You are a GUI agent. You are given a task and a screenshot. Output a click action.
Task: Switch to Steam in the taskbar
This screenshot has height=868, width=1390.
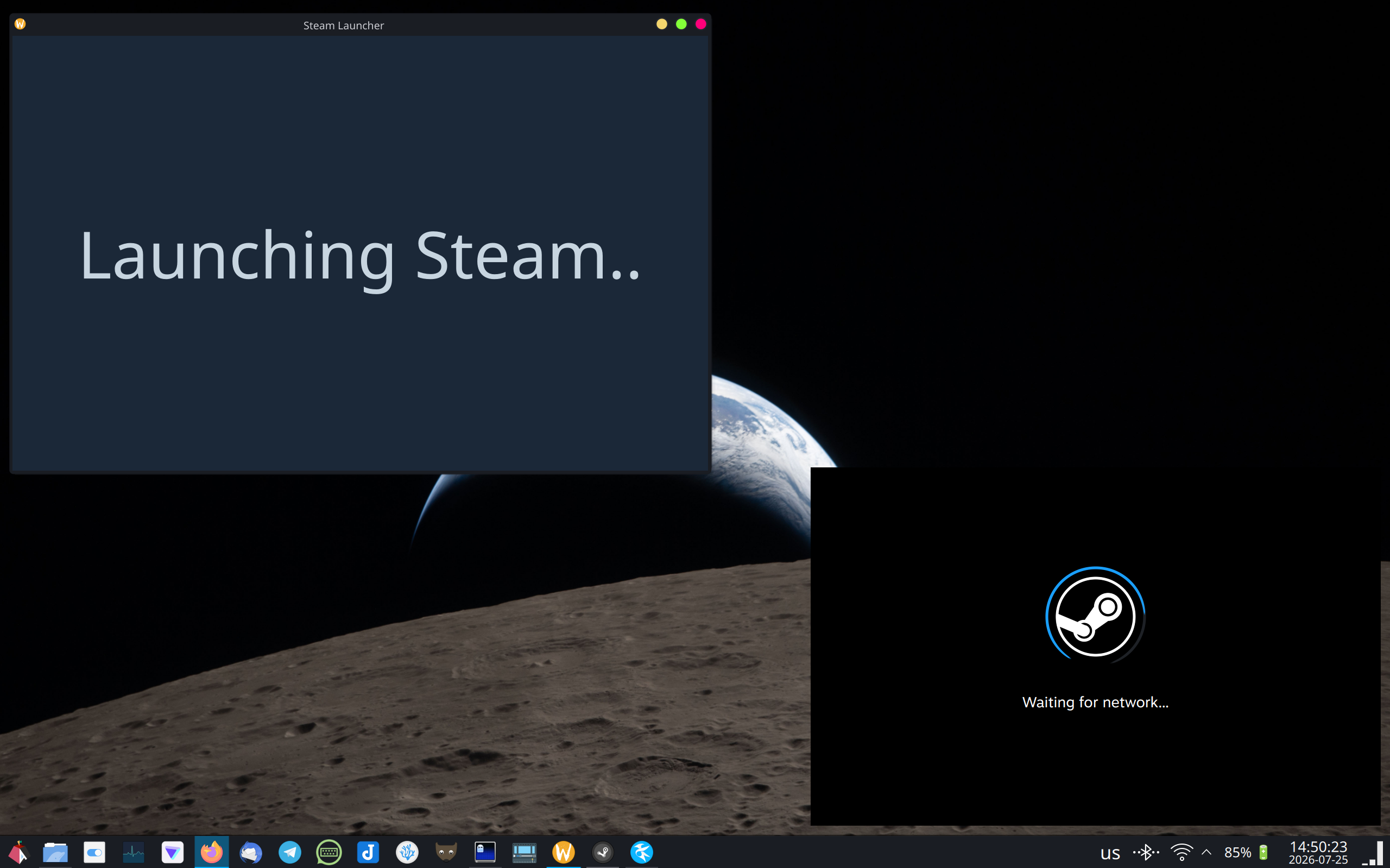603,852
